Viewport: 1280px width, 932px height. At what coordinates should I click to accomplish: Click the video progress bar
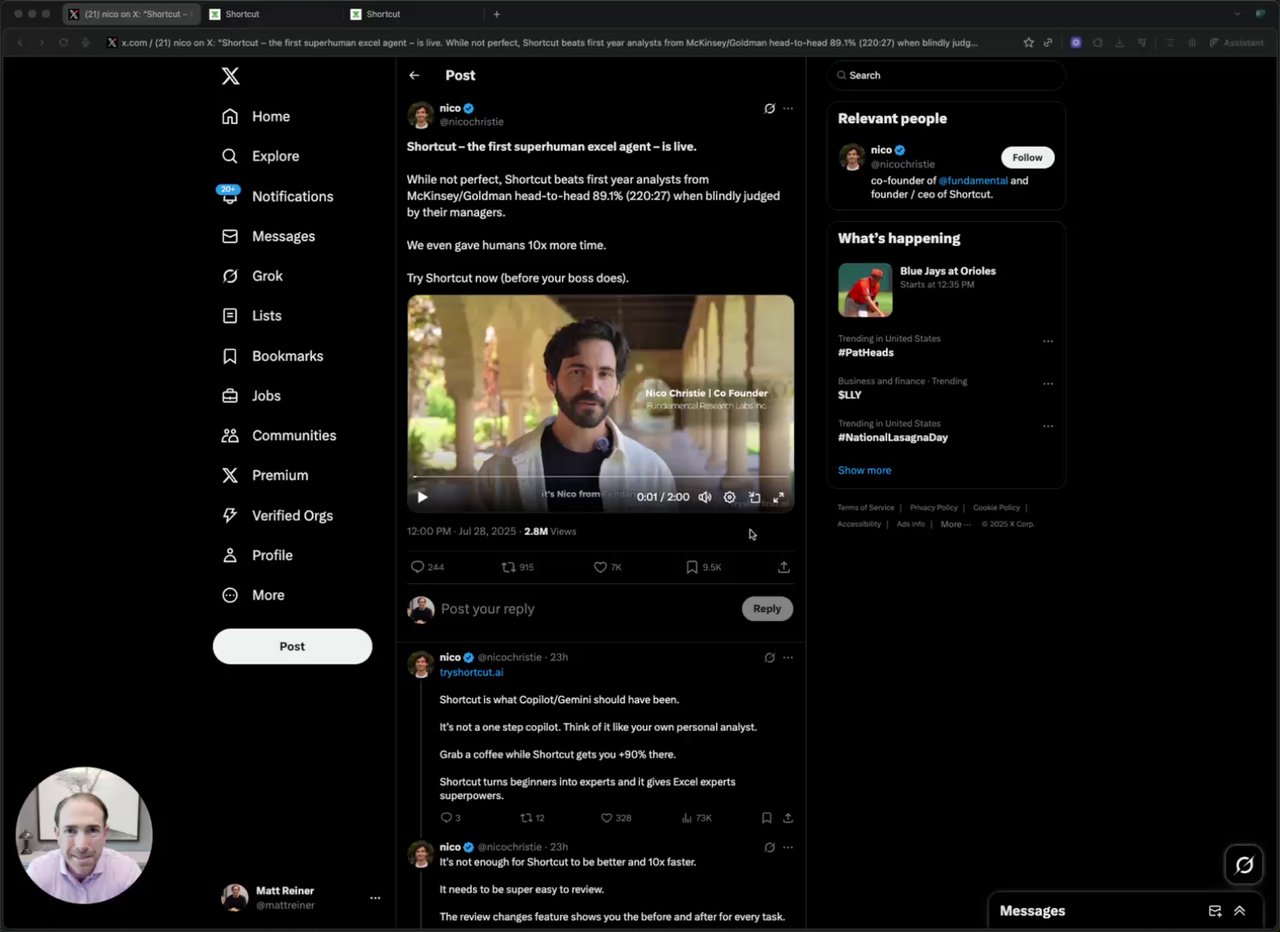click(x=601, y=477)
